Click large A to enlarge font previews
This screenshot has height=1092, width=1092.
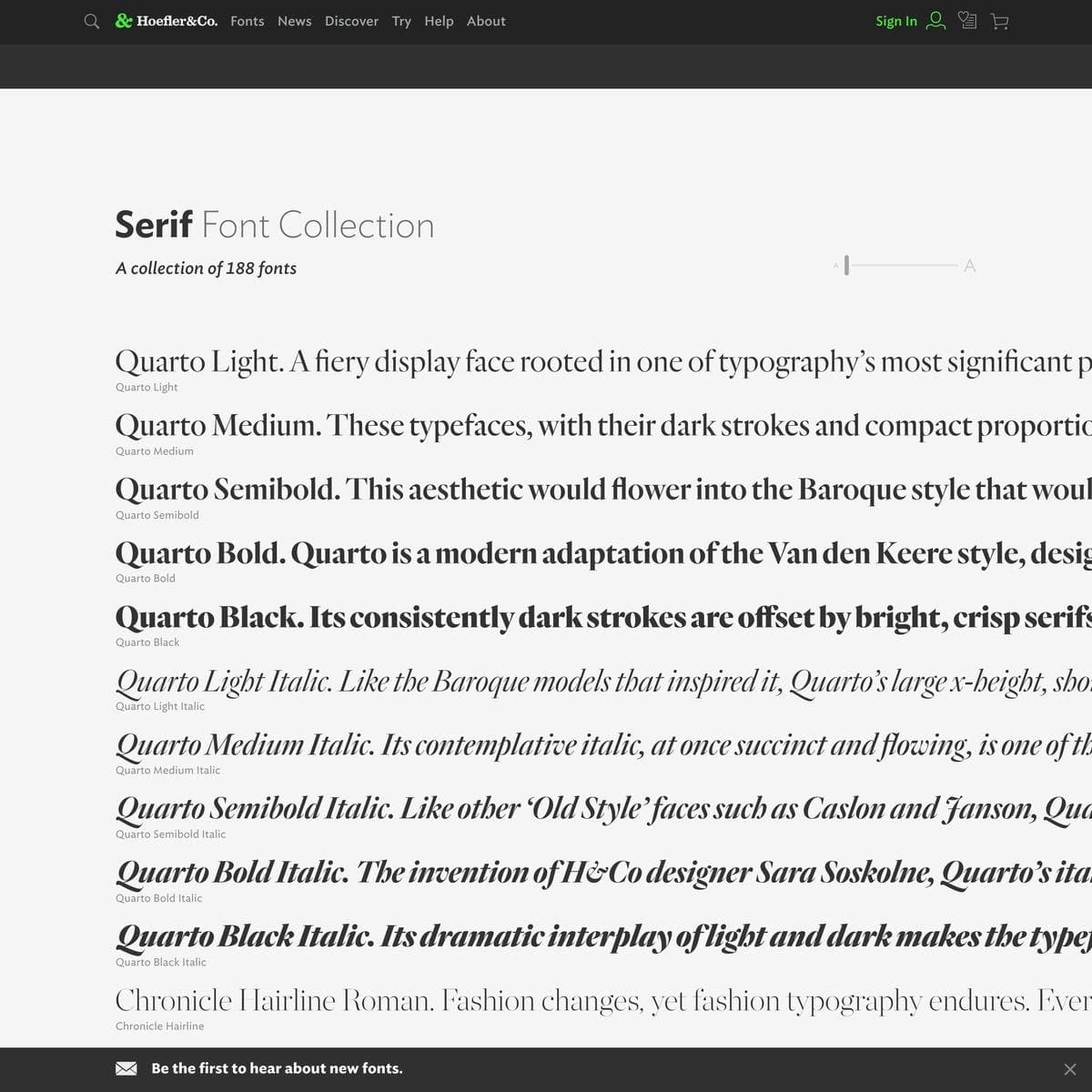(969, 266)
